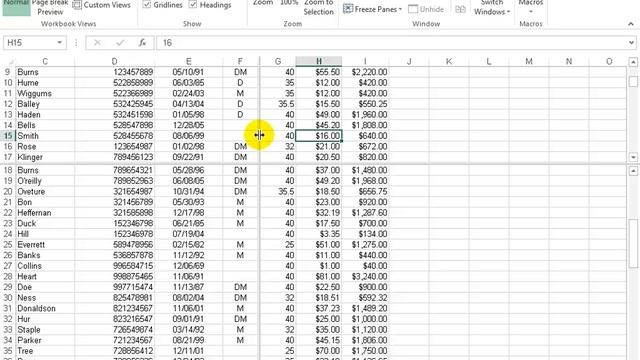Click the lower pane vertical scrollbar thumb
The image size is (640, 360).
click(633, 244)
